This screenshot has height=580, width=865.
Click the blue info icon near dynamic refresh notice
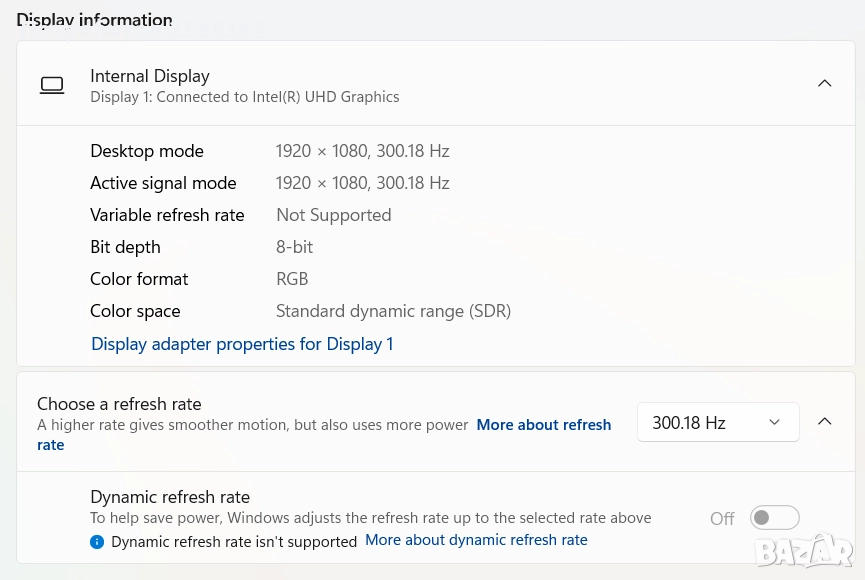point(97,541)
